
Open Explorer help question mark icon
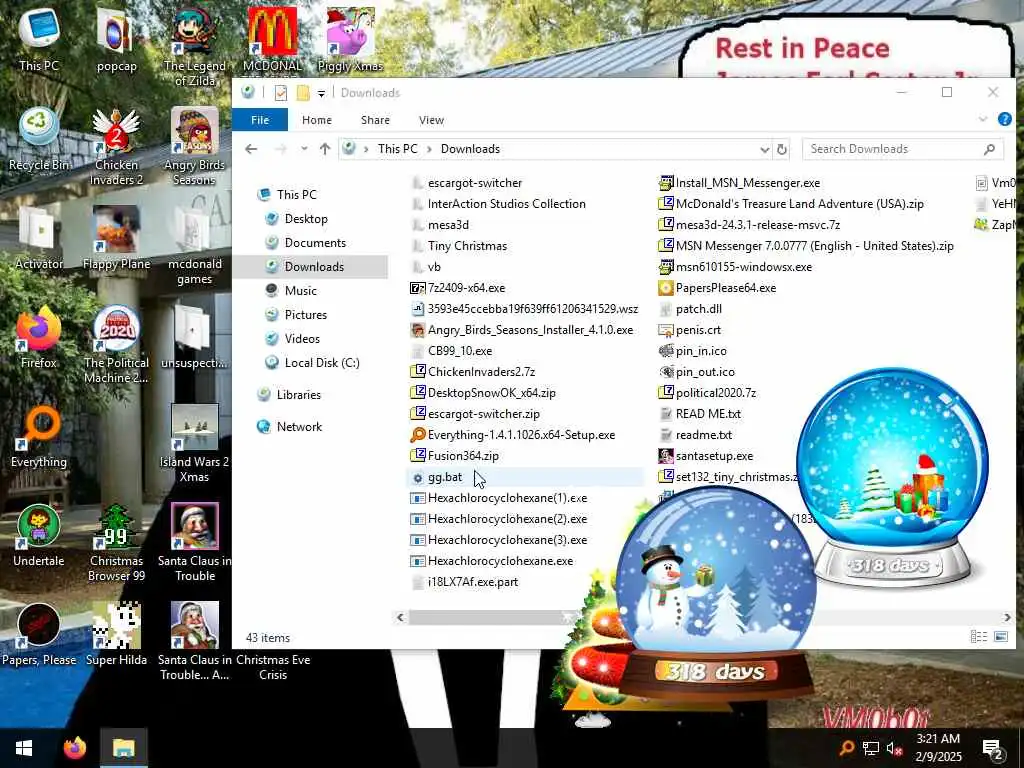tap(1004, 119)
